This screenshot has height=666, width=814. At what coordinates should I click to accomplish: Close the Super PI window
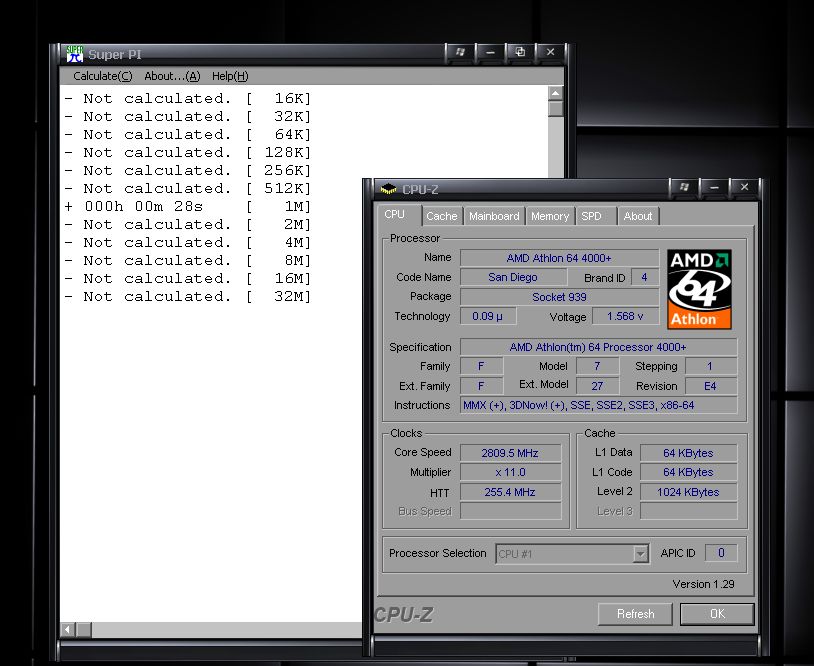click(x=550, y=52)
